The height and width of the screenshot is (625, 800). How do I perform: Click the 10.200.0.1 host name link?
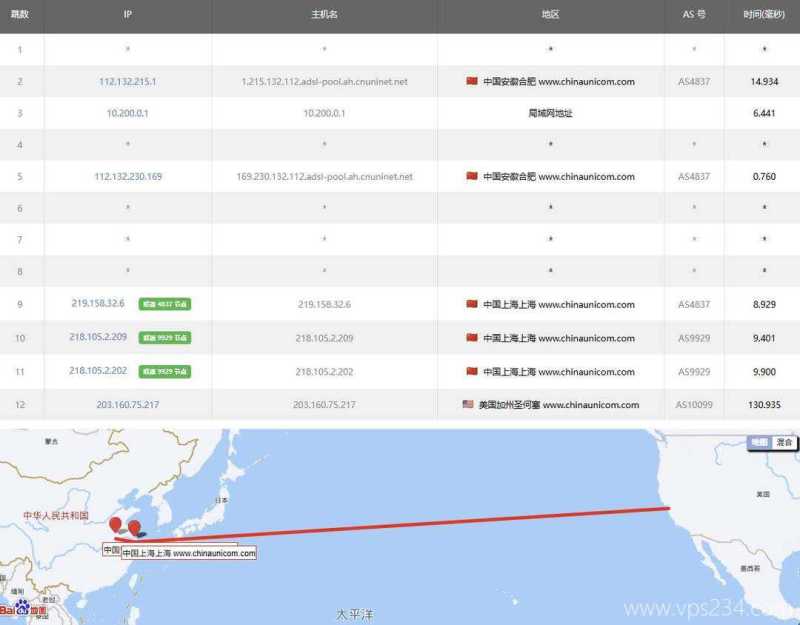click(323, 113)
